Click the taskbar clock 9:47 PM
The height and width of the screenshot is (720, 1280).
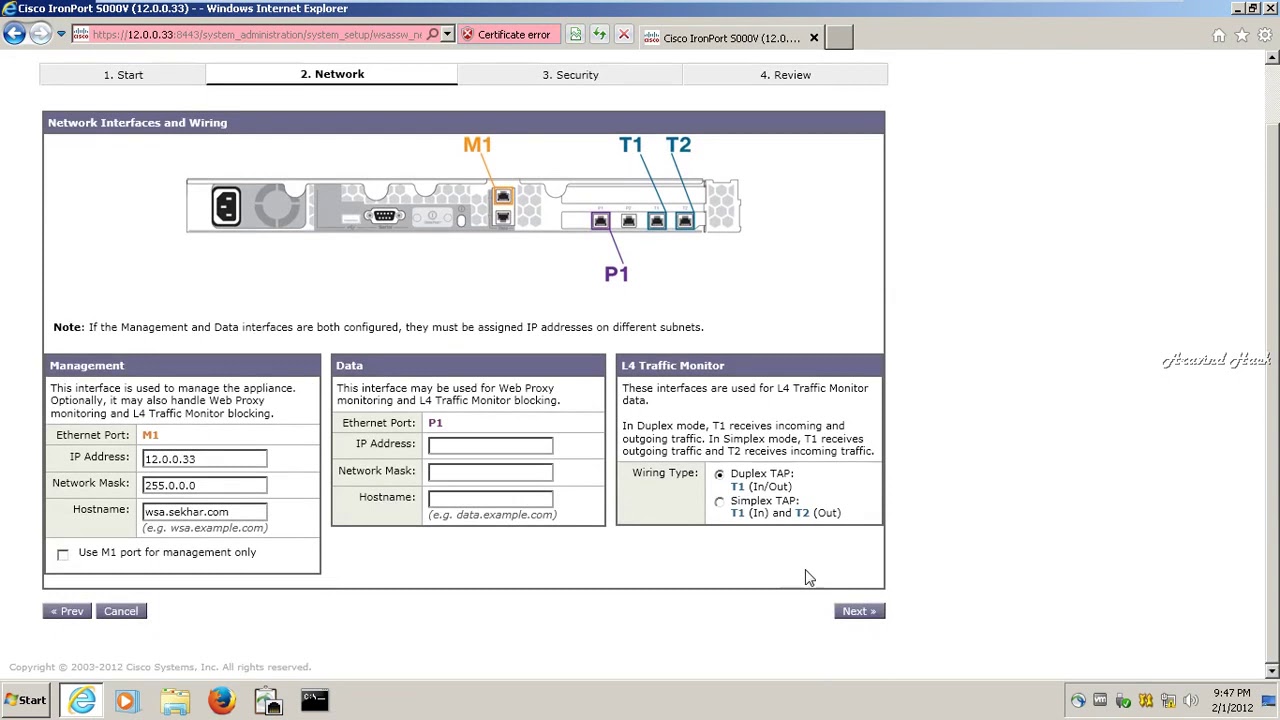[x=1232, y=700]
